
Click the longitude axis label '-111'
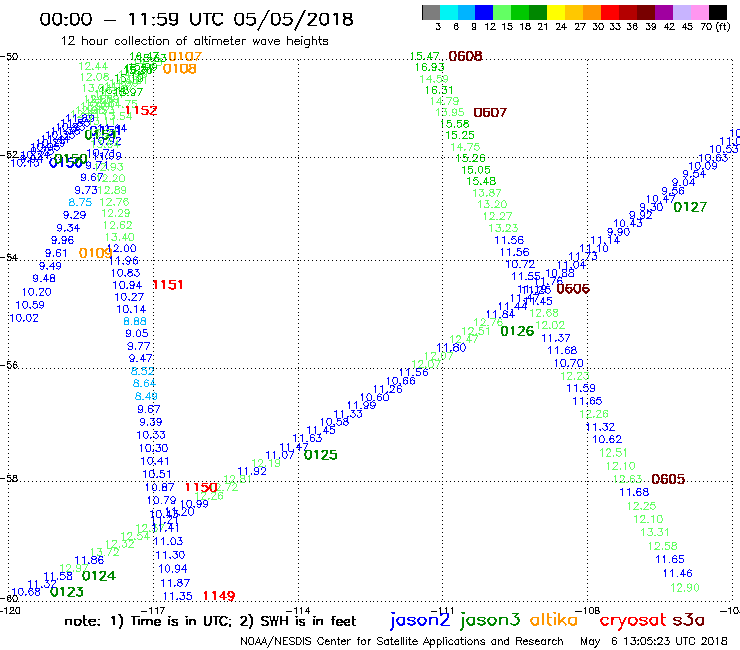[443, 610]
